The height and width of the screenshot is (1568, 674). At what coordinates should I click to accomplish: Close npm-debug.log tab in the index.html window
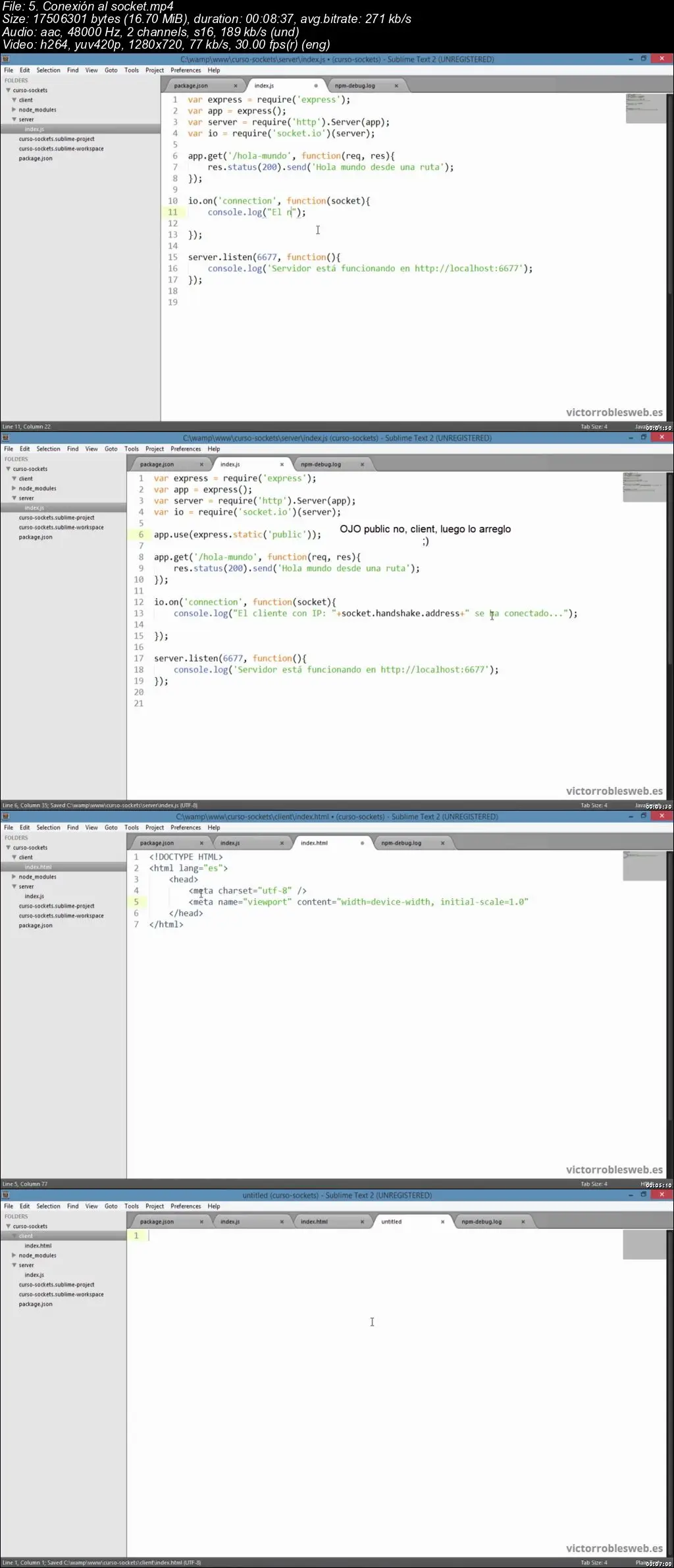pos(442,843)
